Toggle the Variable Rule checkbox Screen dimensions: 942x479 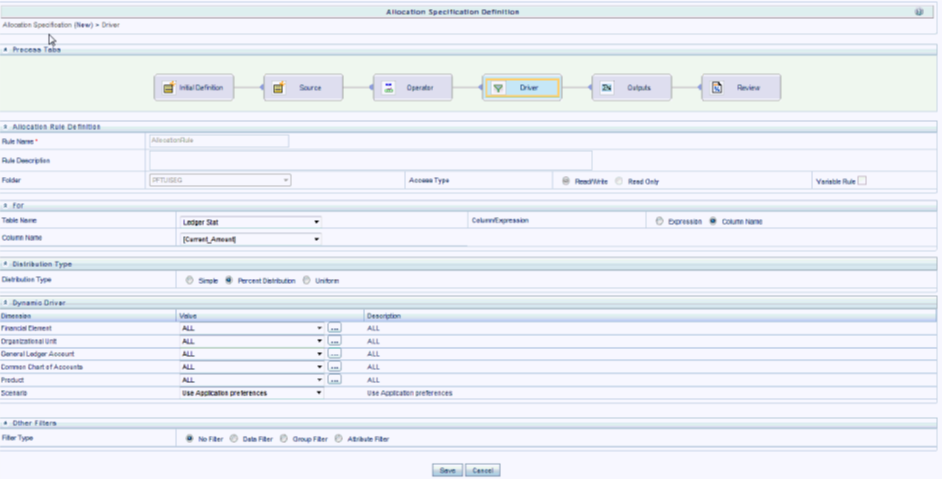pyautogui.click(x=862, y=180)
